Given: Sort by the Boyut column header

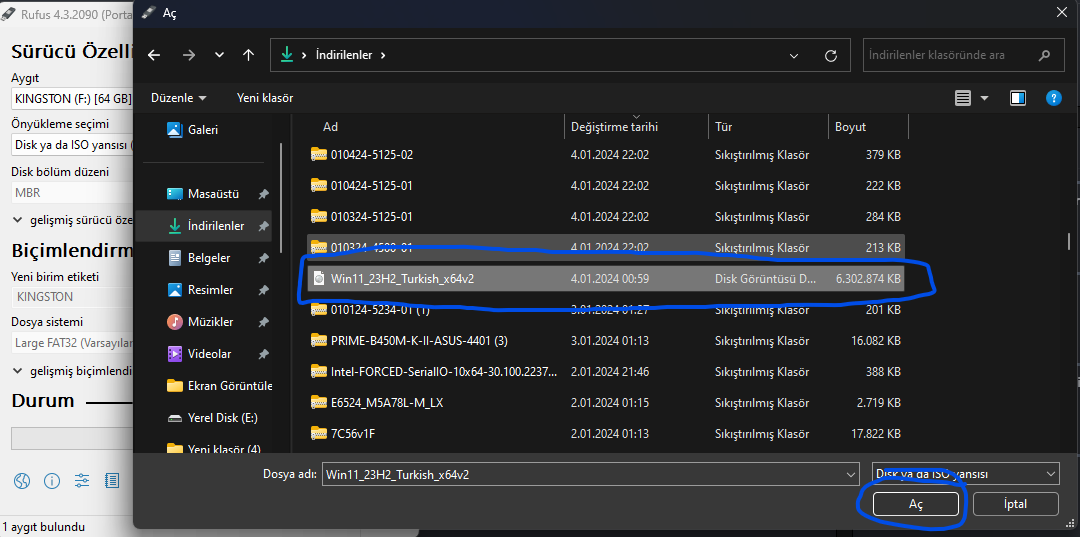Looking at the screenshot, I should [x=851, y=127].
